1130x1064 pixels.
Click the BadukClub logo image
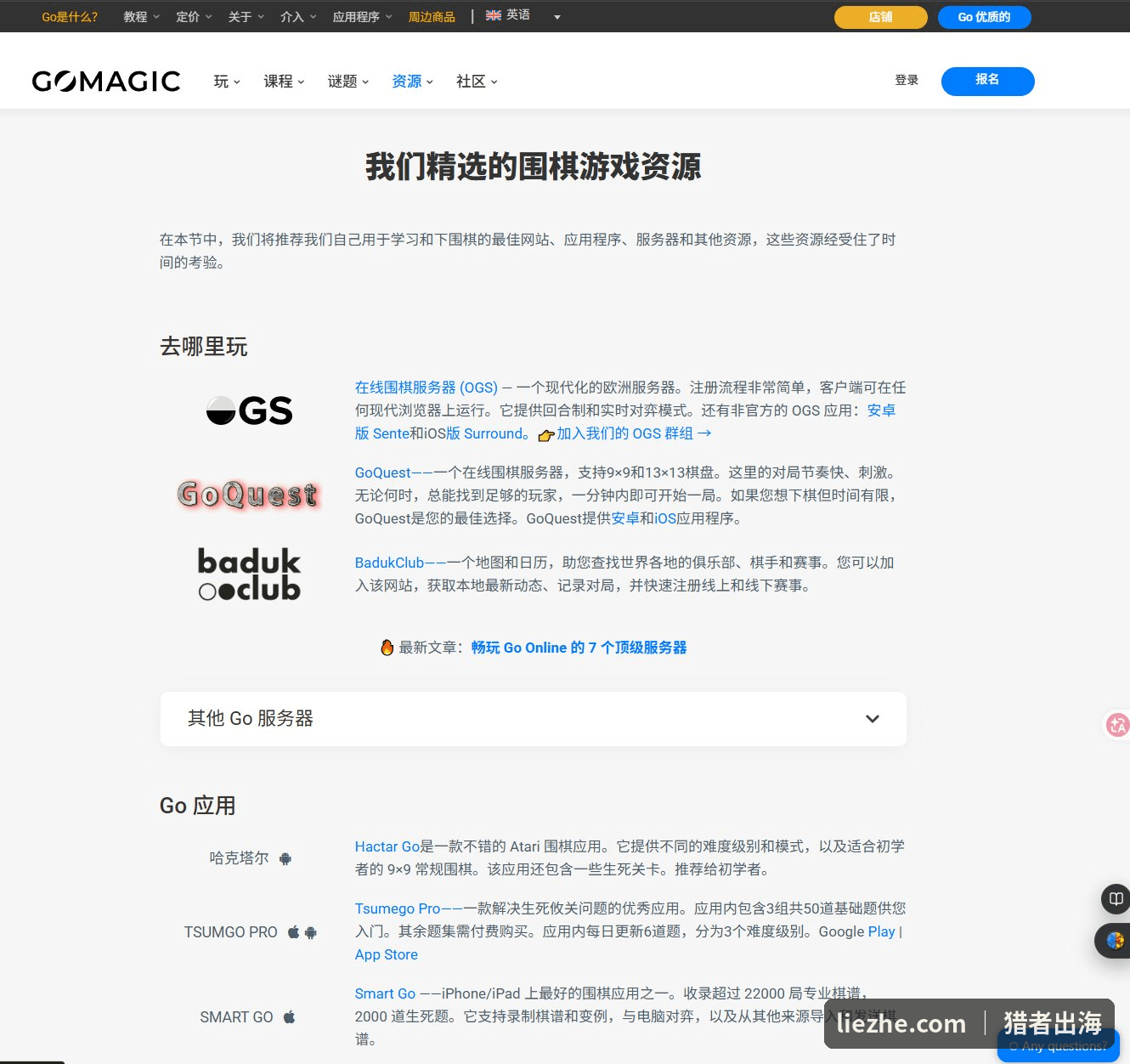coord(250,574)
